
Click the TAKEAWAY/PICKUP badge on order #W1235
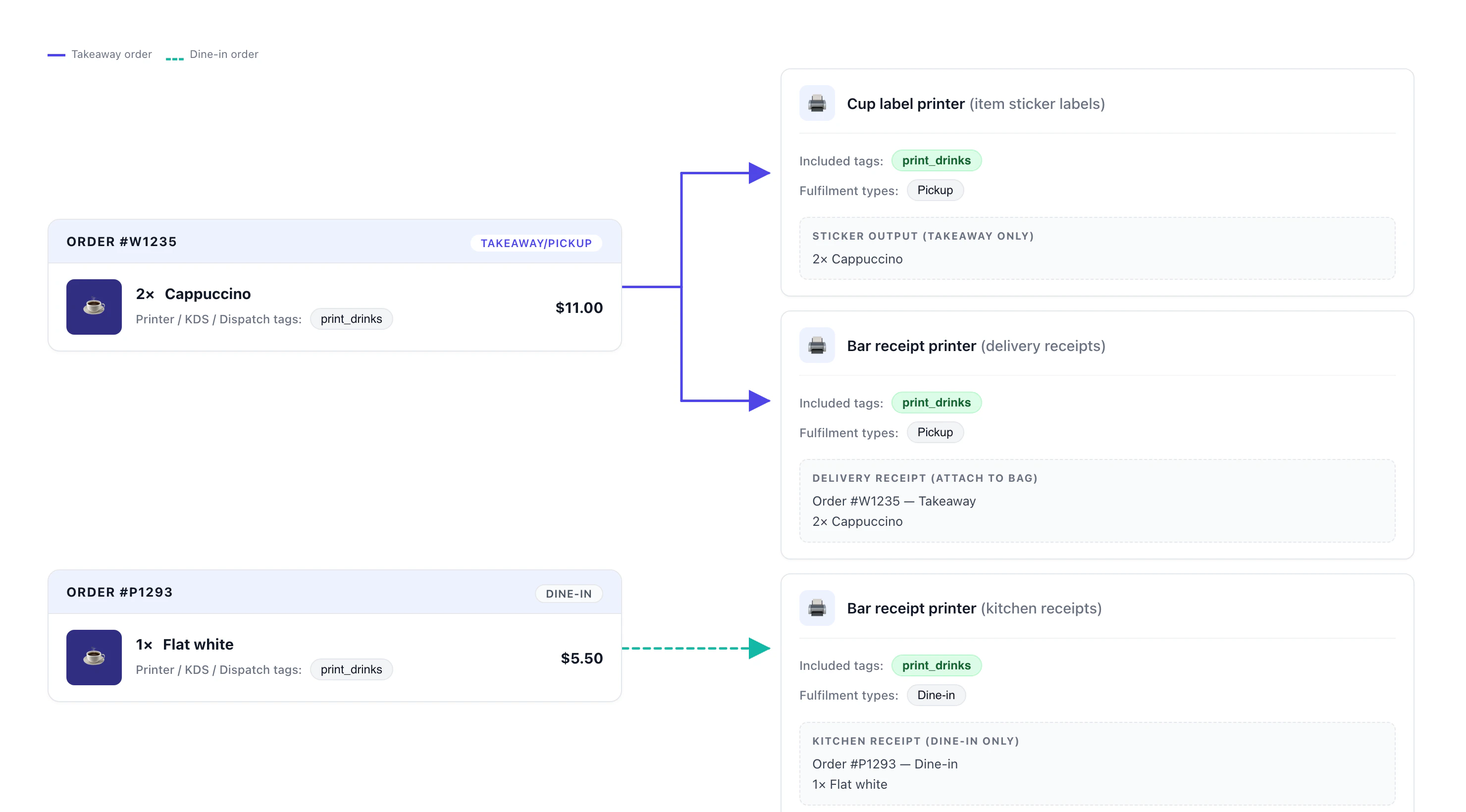pos(536,243)
